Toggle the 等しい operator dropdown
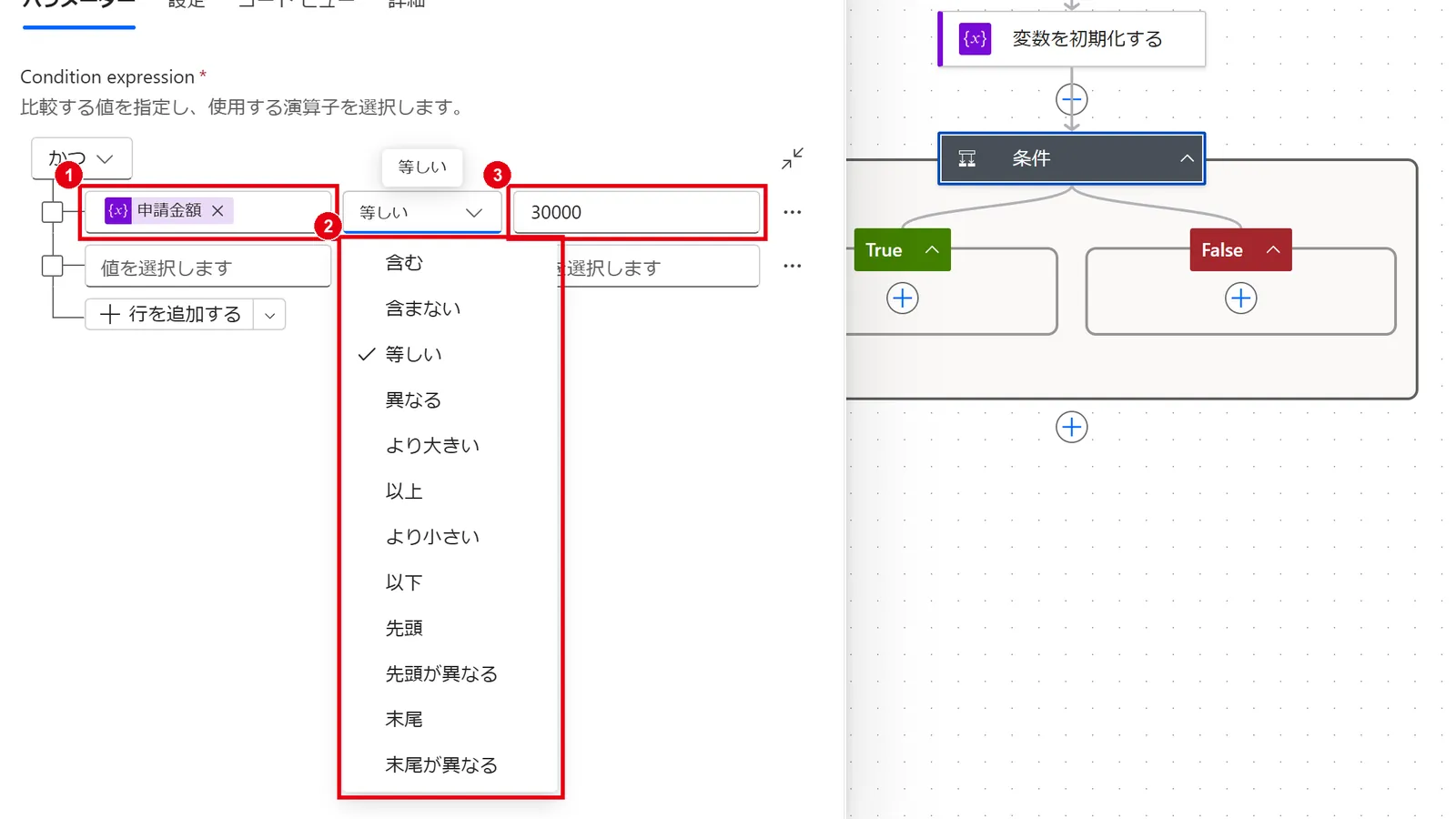1456x819 pixels. 422,212
